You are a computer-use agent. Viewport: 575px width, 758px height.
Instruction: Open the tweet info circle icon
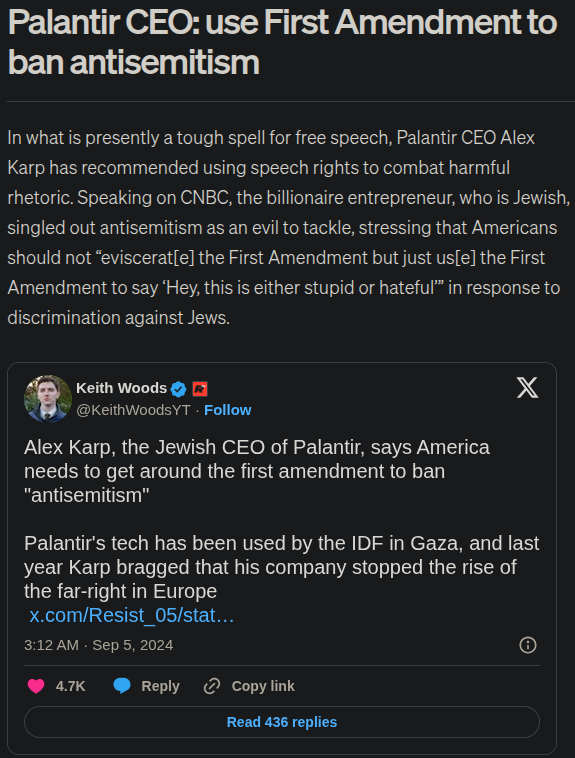(528, 645)
